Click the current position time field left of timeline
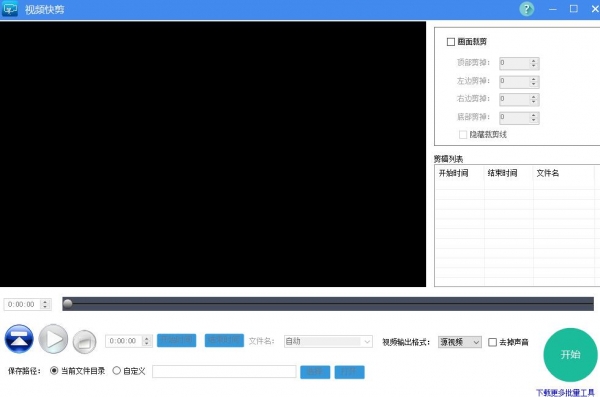The image size is (600, 397). pos(22,304)
